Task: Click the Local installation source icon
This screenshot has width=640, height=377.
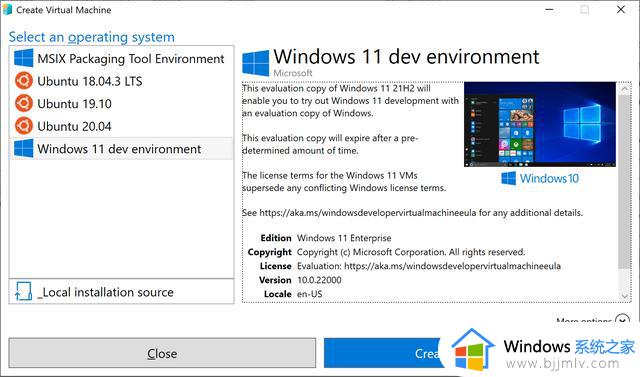Action: (x=23, y=291)
